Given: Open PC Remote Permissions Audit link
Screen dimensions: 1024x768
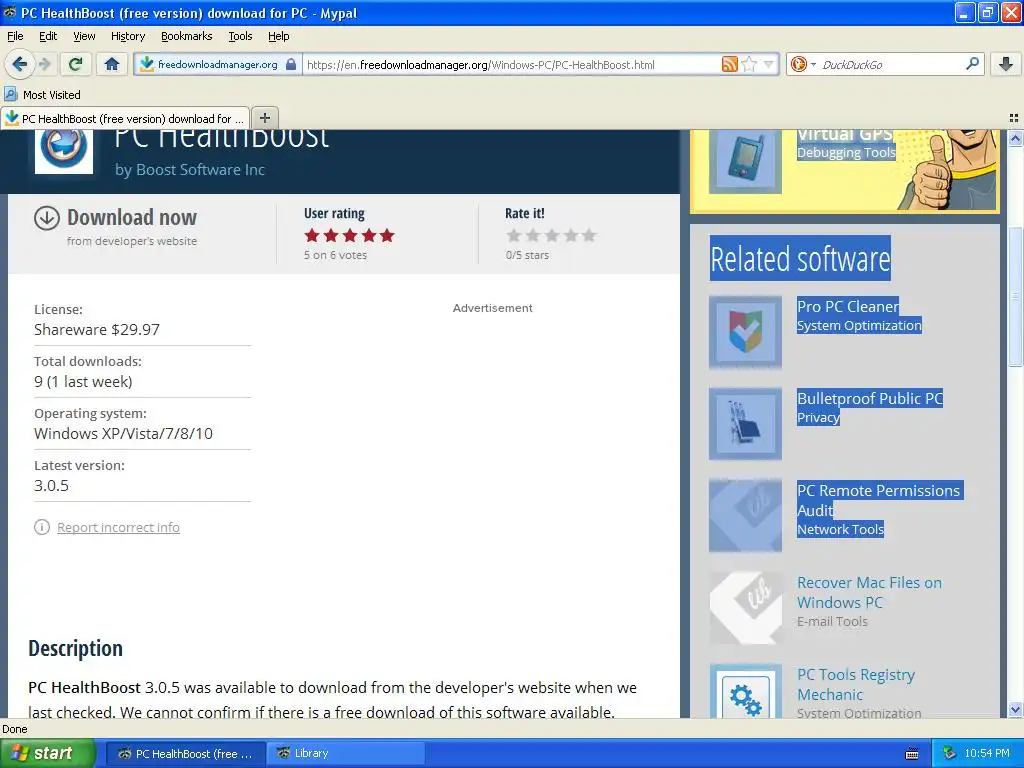Looking at the screenshot, I should tap(879, 500).
